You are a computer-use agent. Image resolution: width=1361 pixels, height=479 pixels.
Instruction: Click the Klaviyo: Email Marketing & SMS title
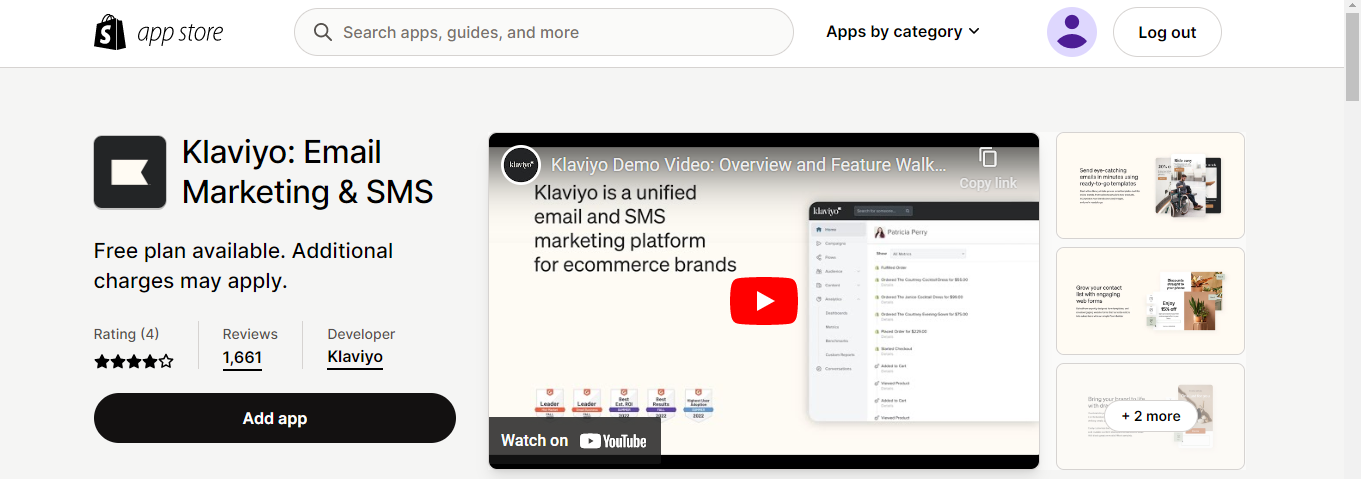click(x=308, y=171)
